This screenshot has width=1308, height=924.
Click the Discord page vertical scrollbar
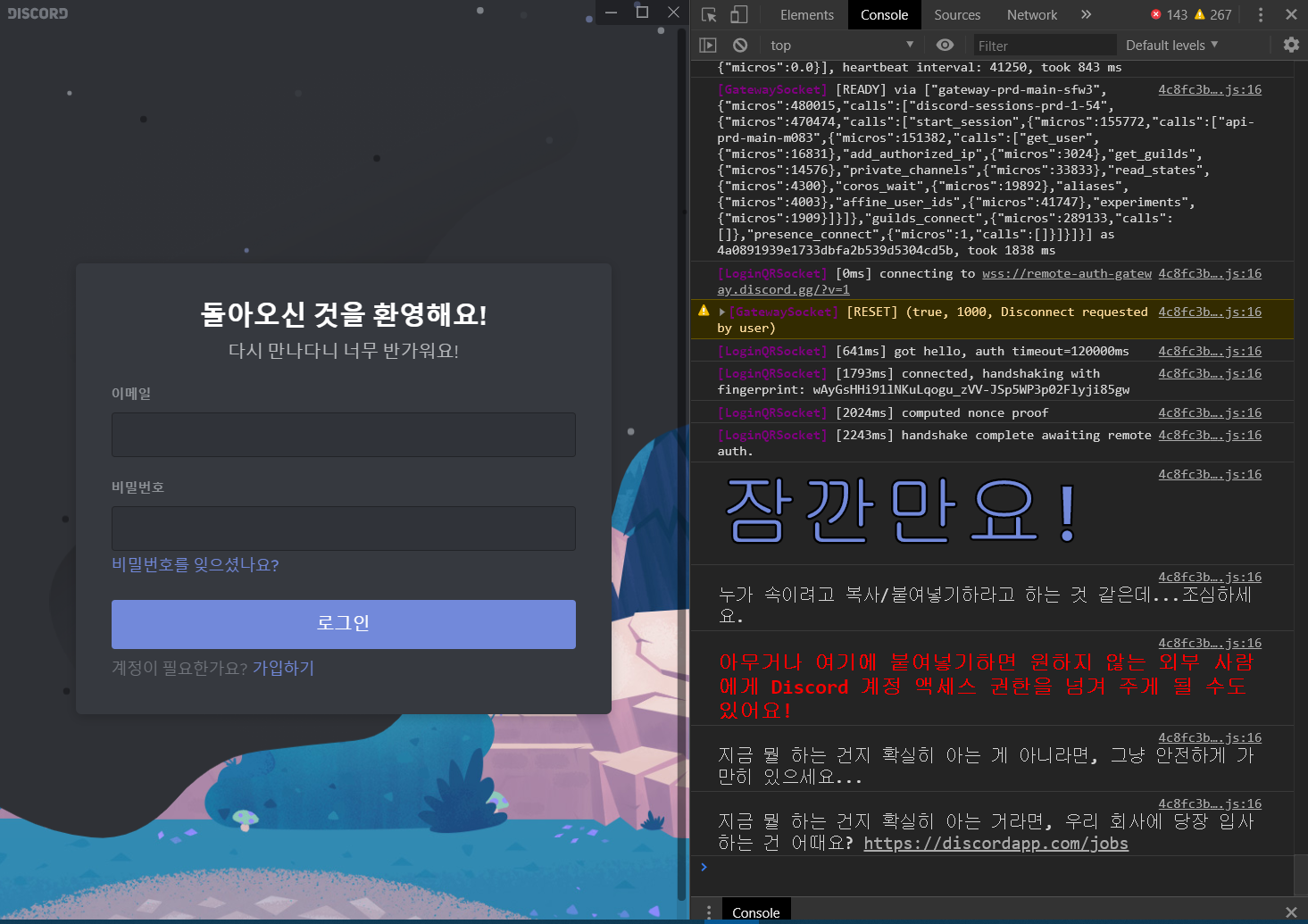coord(682,464)
